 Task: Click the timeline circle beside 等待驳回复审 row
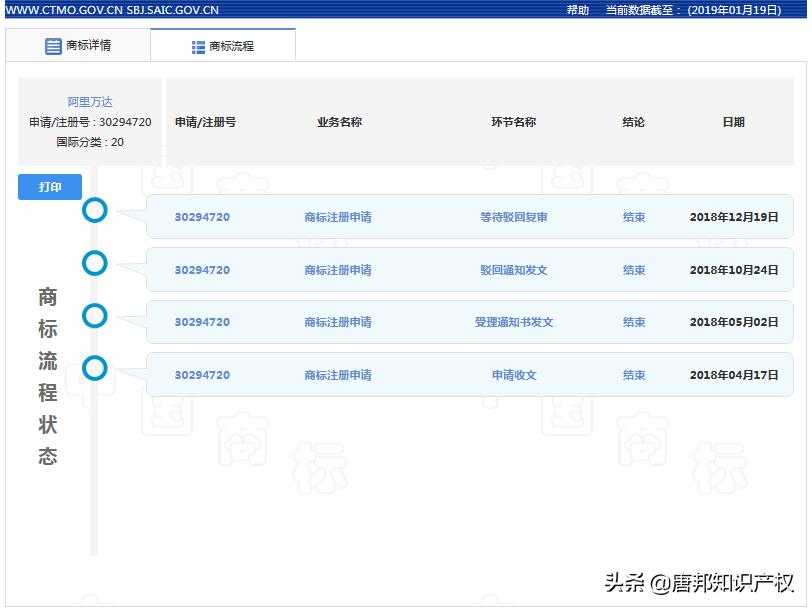coord(94,211)
